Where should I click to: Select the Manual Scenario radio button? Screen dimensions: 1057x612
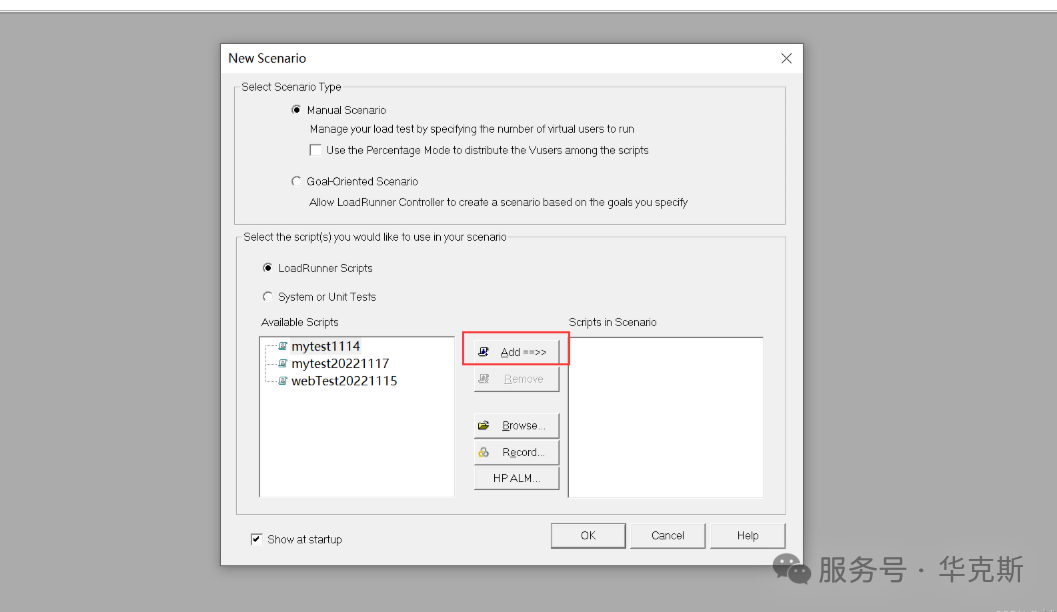[x=296, y=110]
